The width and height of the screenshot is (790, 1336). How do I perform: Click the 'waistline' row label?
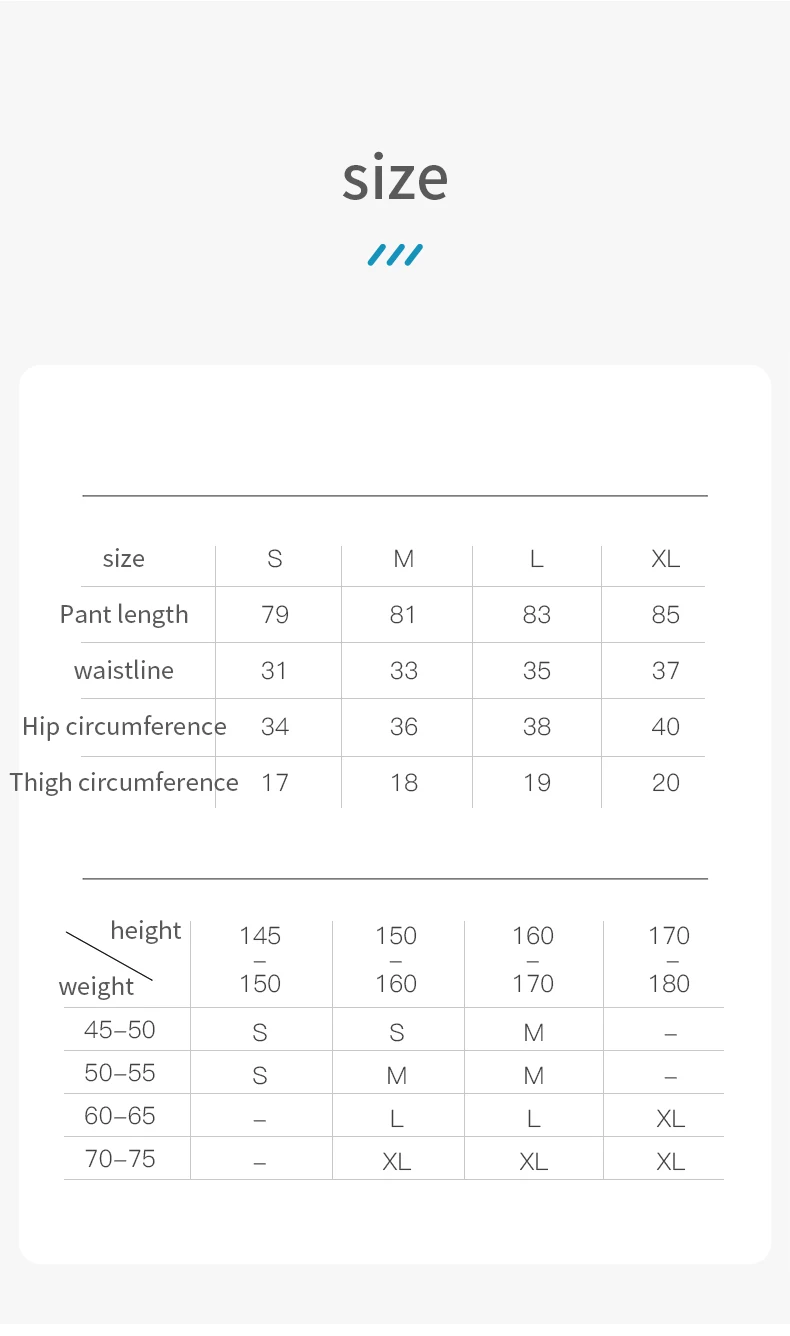pyautogui.click(x=124, y=671)
